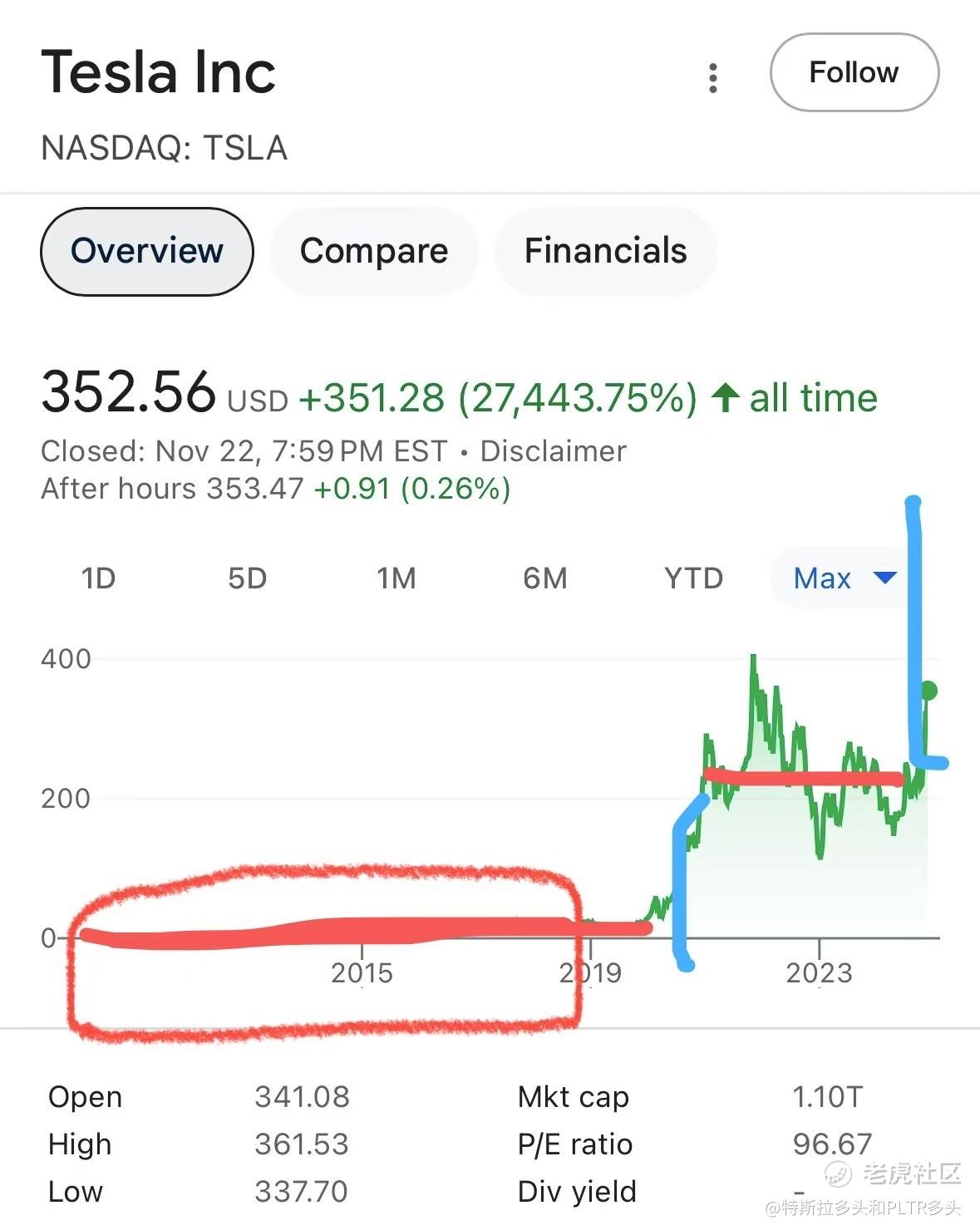Open the three-dot more options menu

tap(712, 77)
